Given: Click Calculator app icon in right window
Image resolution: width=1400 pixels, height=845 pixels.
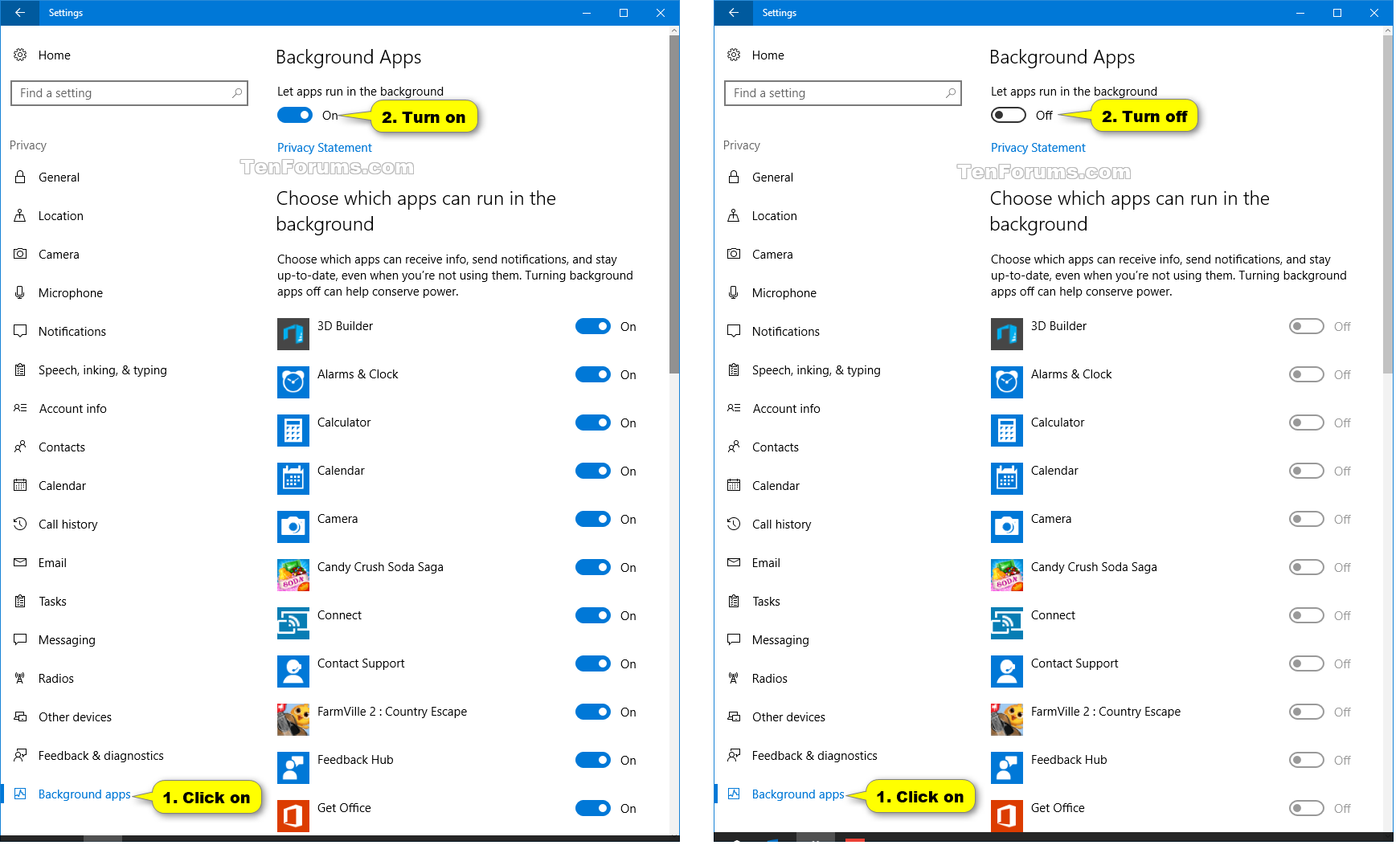Looking at the screenshot, I should (x=1007, y=431).
